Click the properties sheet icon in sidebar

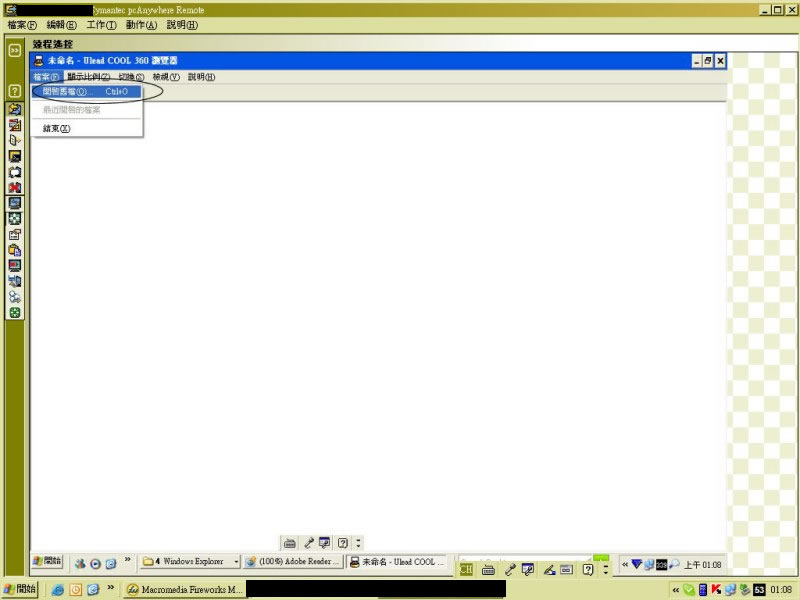[x=15, y=235]
